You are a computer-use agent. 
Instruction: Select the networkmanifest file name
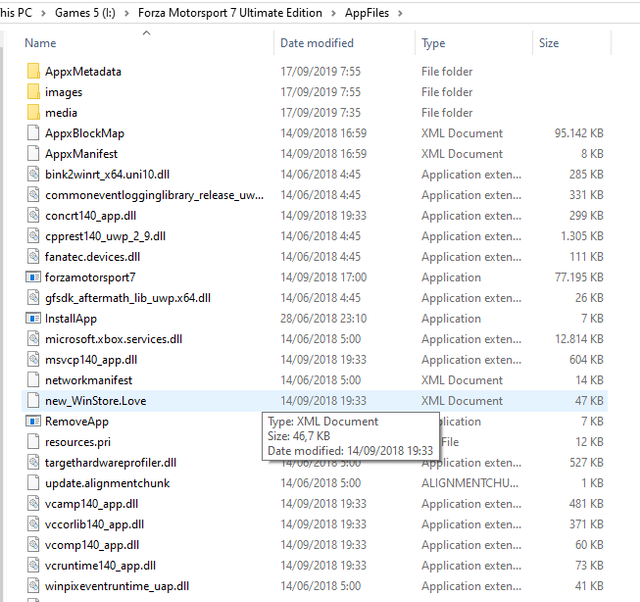(89, 380)
